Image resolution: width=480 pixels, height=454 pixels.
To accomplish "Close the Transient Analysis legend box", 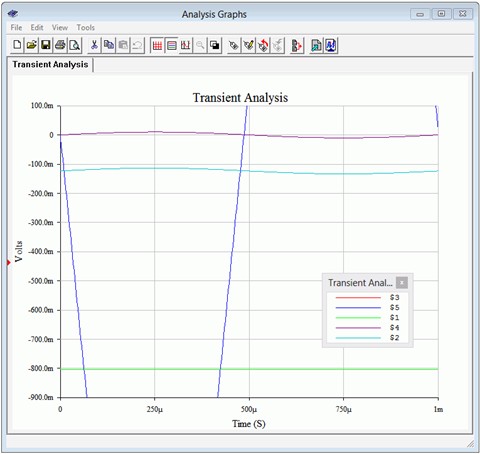I will point(402,282).
